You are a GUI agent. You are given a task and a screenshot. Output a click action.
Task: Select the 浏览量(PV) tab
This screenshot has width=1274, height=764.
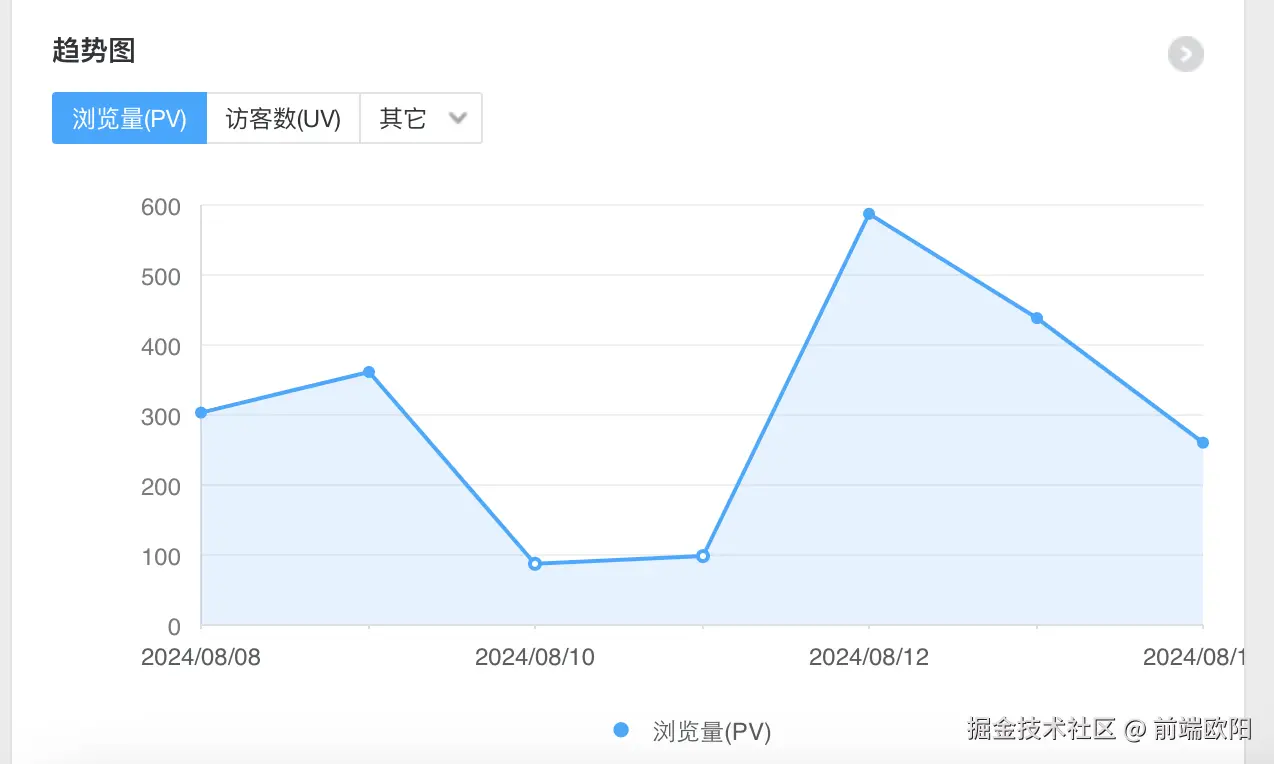129,118
